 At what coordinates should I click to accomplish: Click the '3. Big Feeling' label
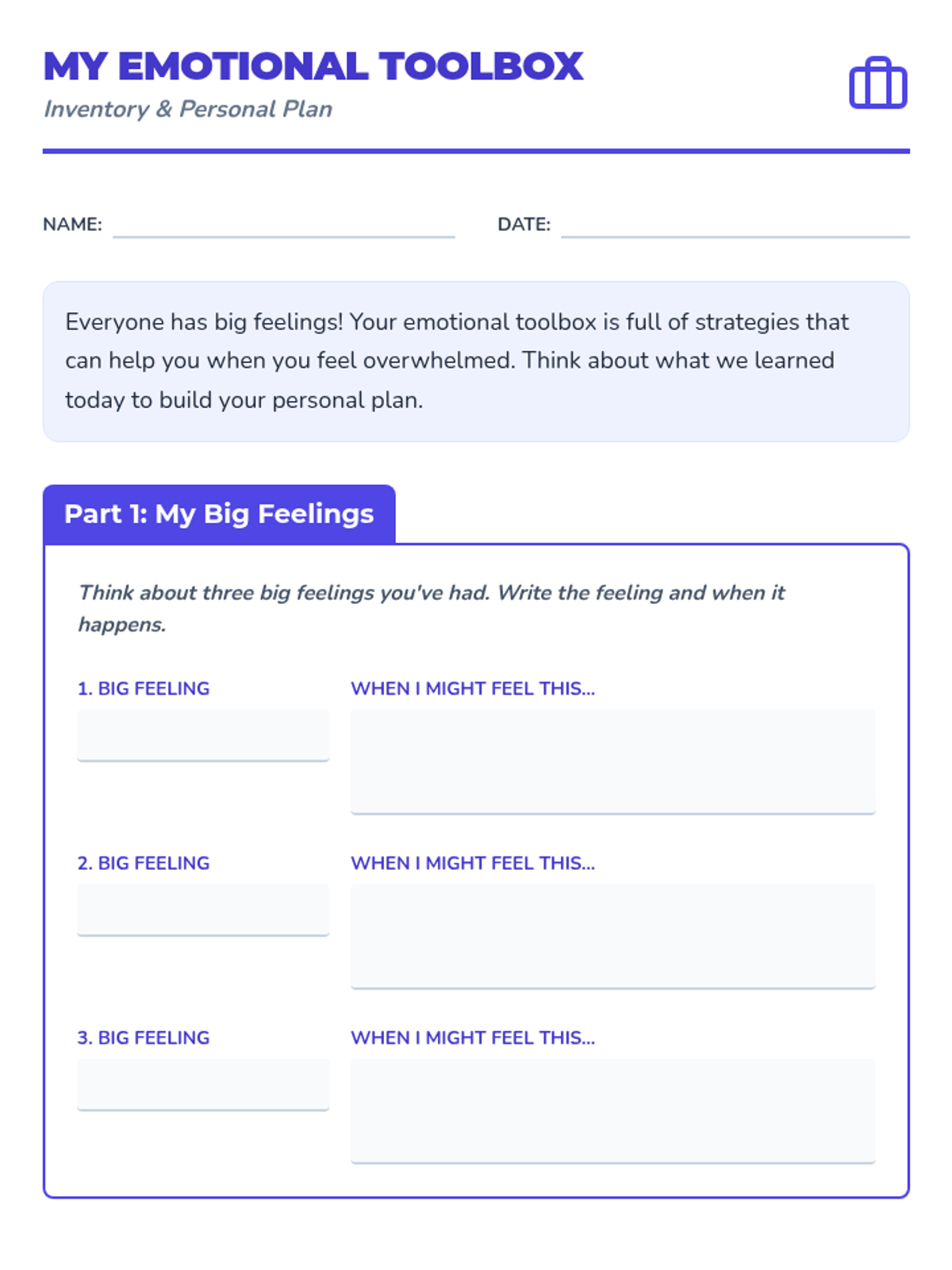(144, 1037)
